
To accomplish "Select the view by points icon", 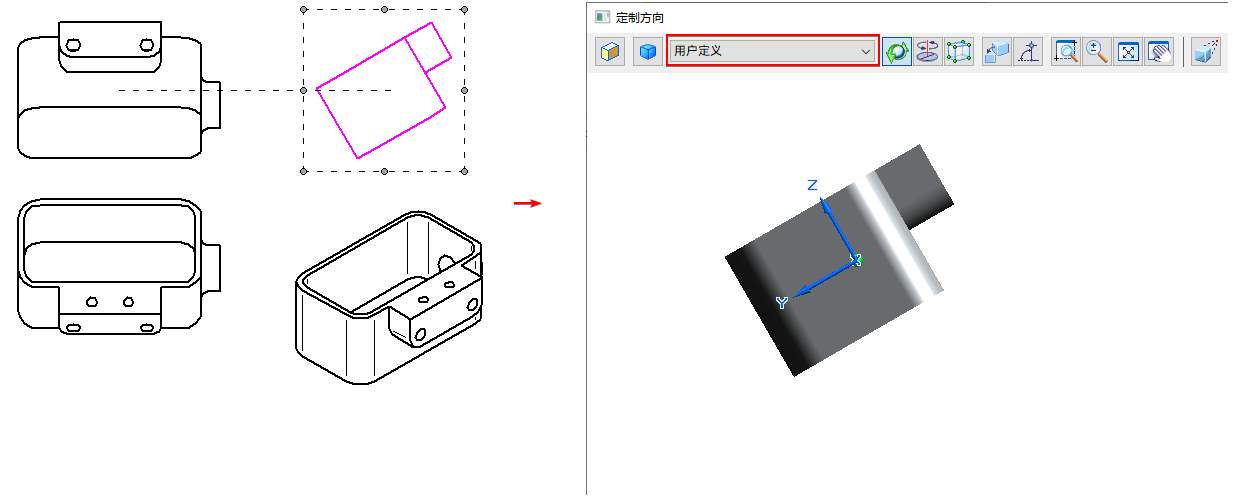I will point(1028,52).
